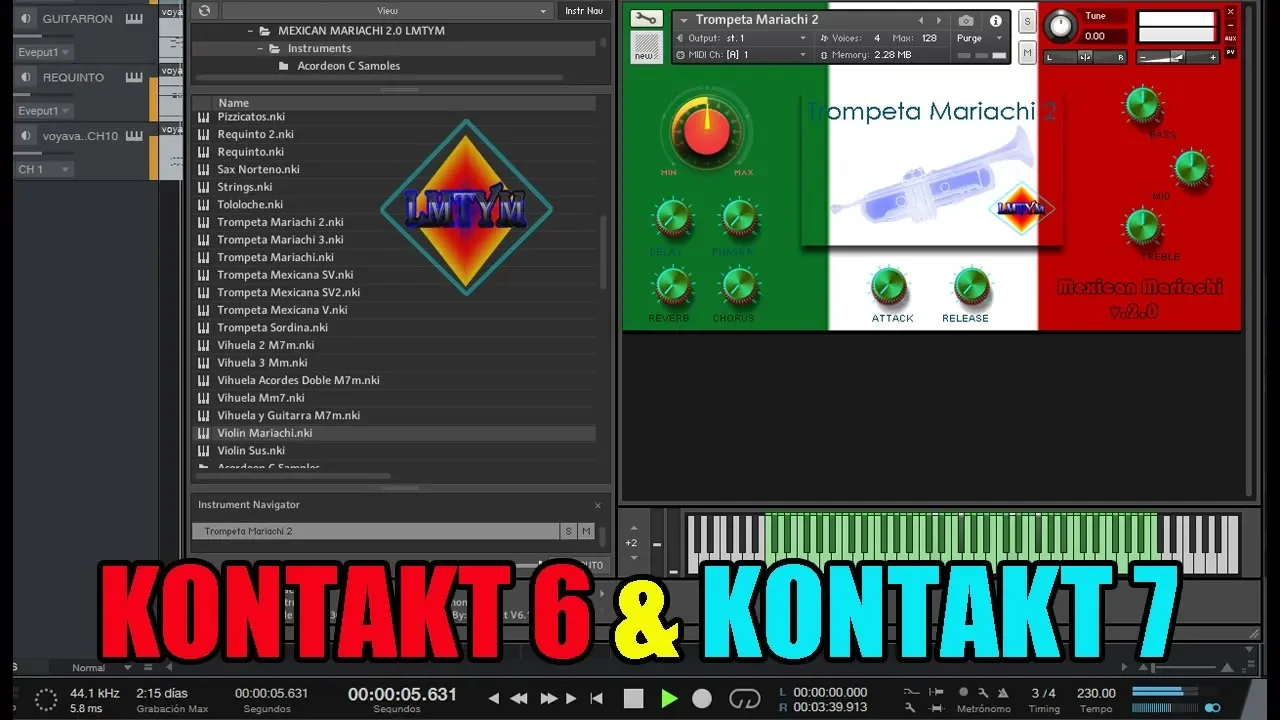Click the Instr Nav button
Image resolution: width=1280 pixels, height=720 pixels.
pos(584,10)
